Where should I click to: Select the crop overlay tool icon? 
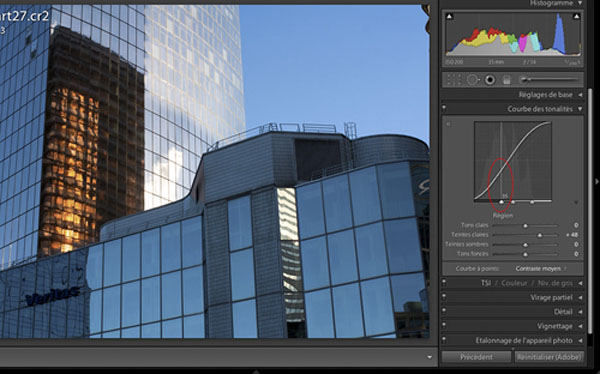click(454, 80)
